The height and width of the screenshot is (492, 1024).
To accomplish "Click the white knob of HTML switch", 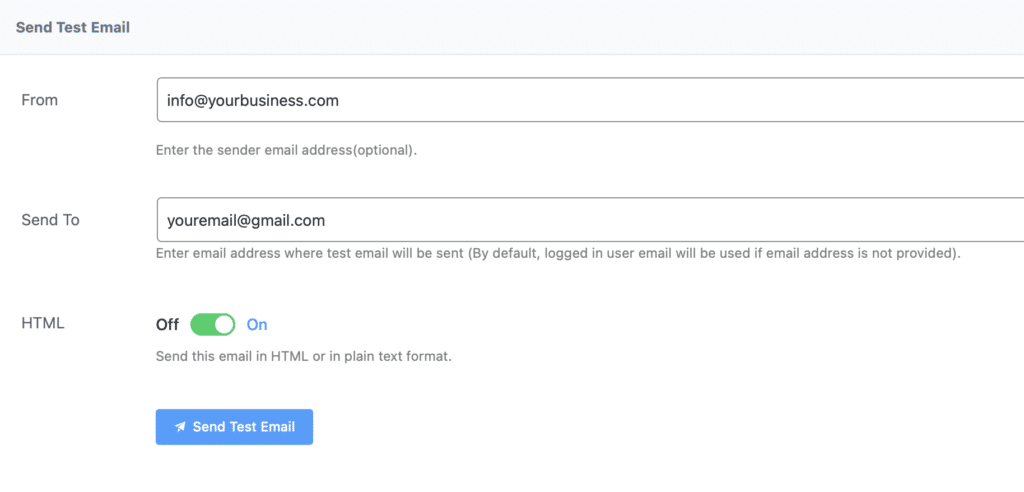I will pyautogui.click(x=224, y=324).
